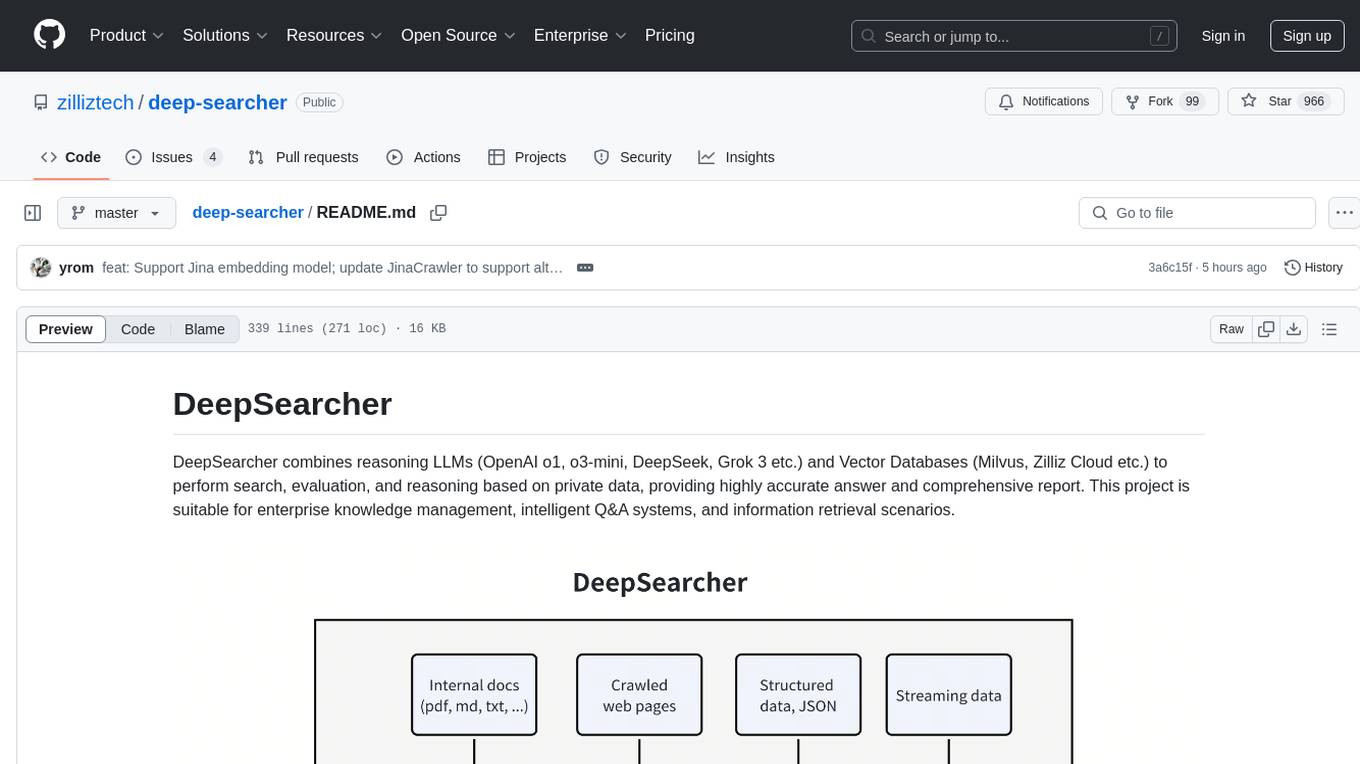Expand the Open Source menu
Screen dimensions: 1360x764
click(458, 35)
